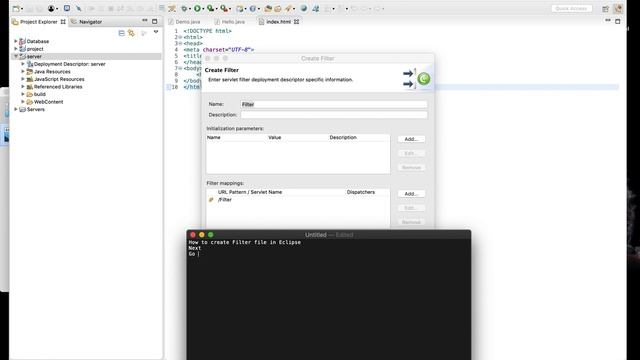
Task: Expand the Database project
Action: (16, 41)
